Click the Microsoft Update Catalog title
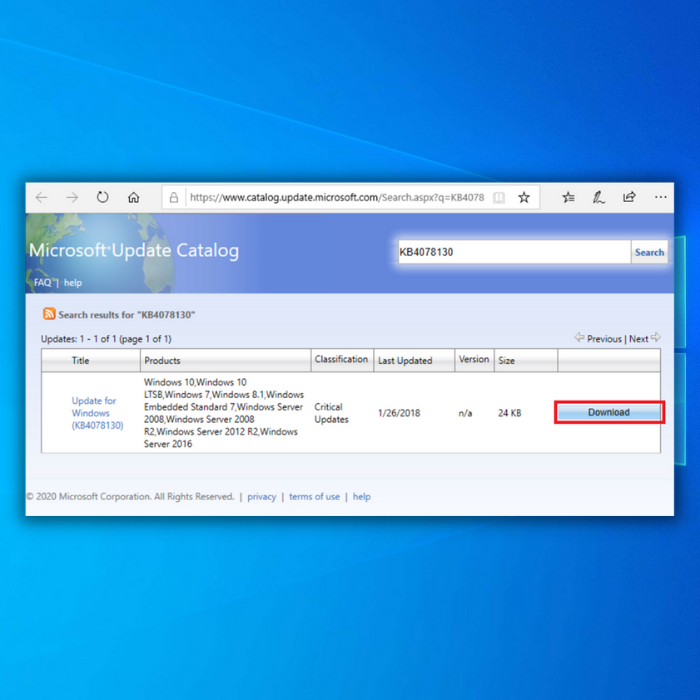700x700 pixels. [134, 250]
